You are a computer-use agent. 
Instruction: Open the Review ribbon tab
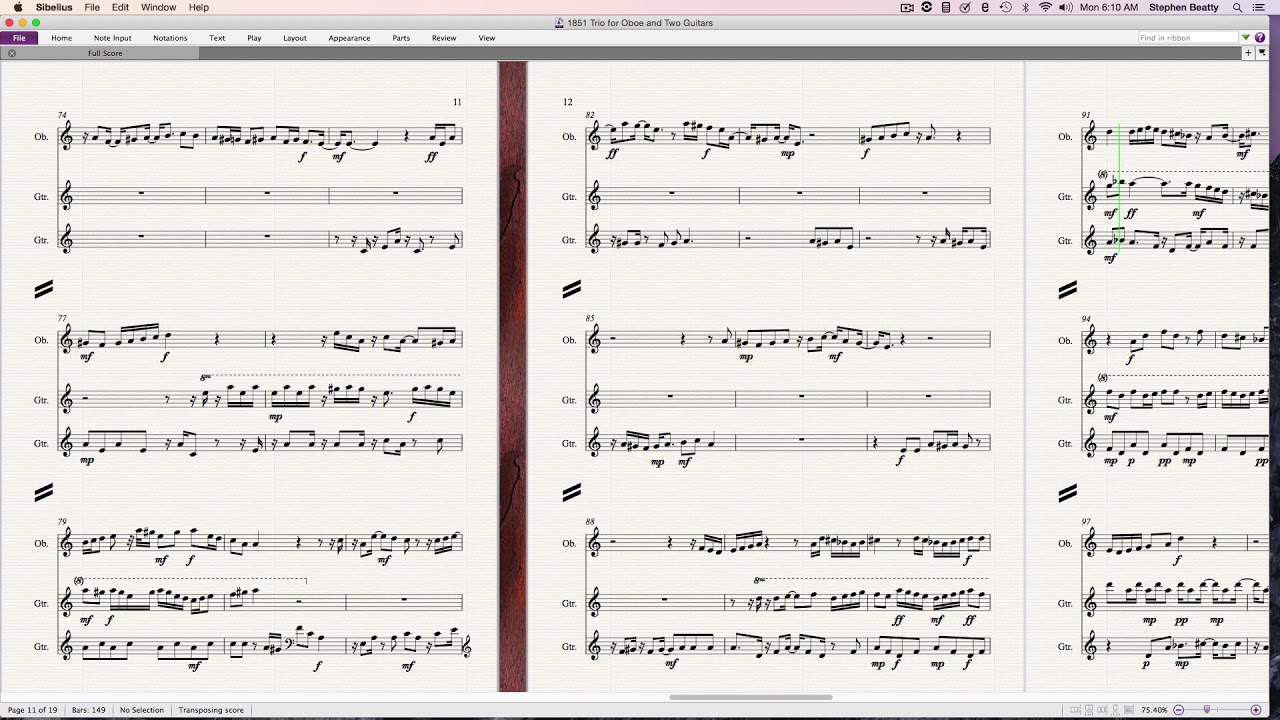(x=444, y=38)
